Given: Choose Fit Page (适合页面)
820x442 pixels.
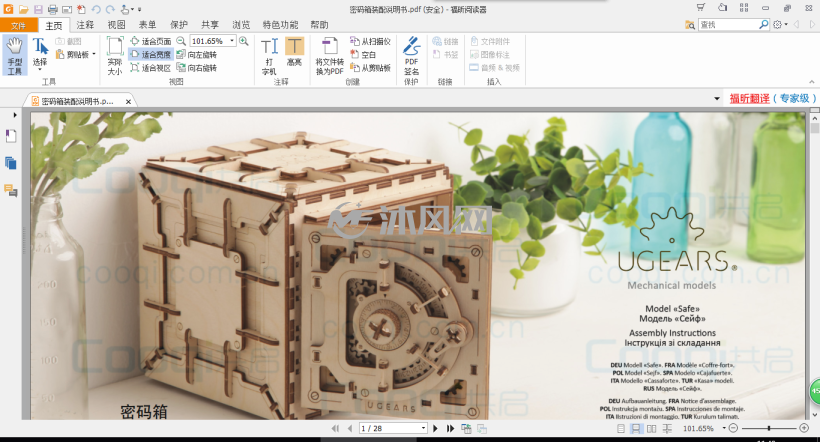Looking at the screenshot, I should (x=151, y=41).
